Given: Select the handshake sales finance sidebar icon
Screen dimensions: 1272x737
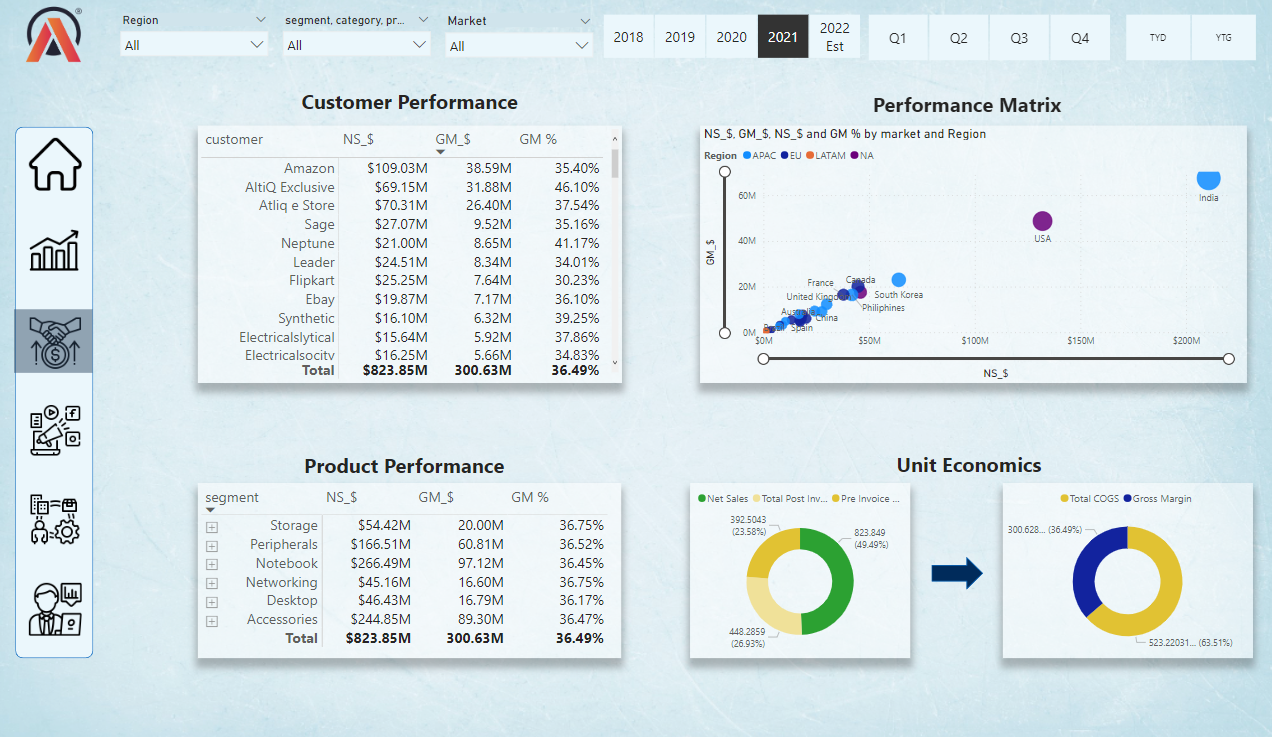Looking at the screenshot, I should click(x=53, y=341).
